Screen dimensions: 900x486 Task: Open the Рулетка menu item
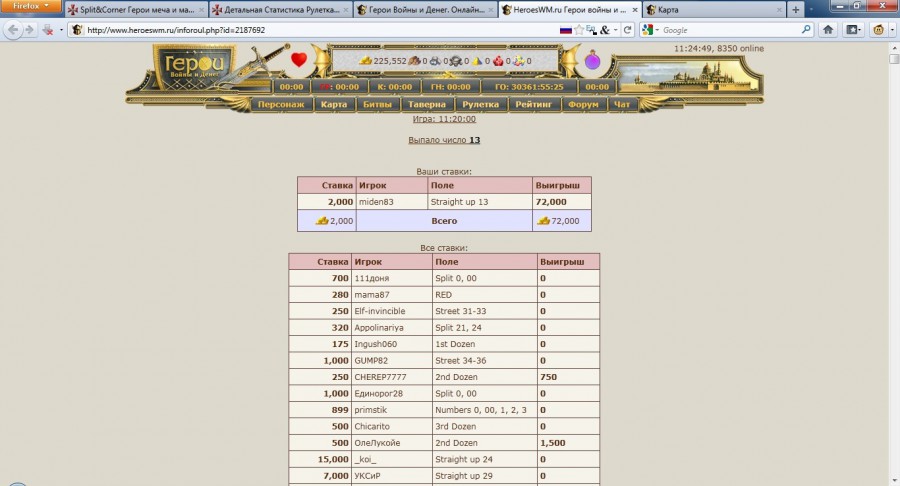click(481, 104)
